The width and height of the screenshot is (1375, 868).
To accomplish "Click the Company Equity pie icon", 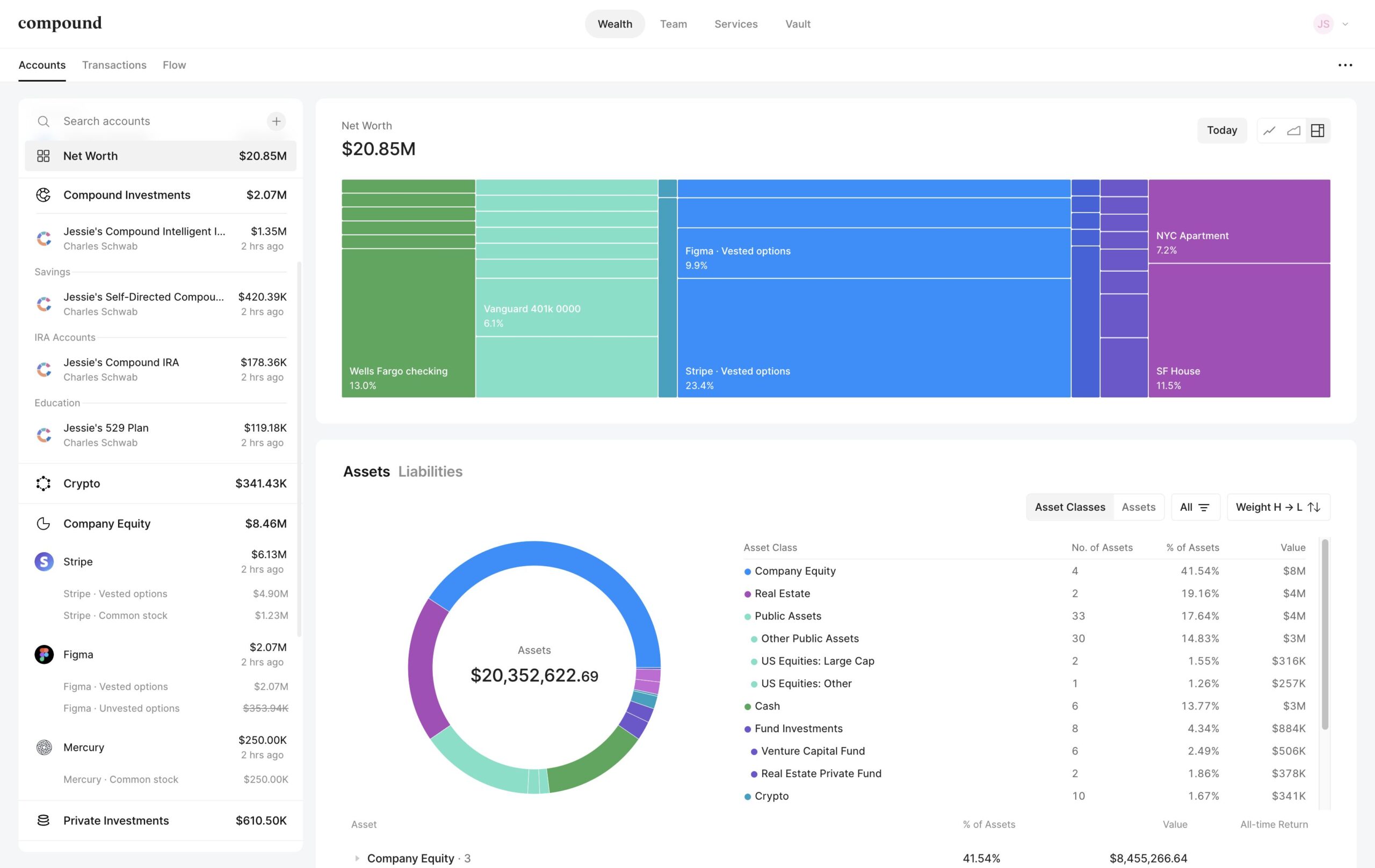I will click(44, 524).
